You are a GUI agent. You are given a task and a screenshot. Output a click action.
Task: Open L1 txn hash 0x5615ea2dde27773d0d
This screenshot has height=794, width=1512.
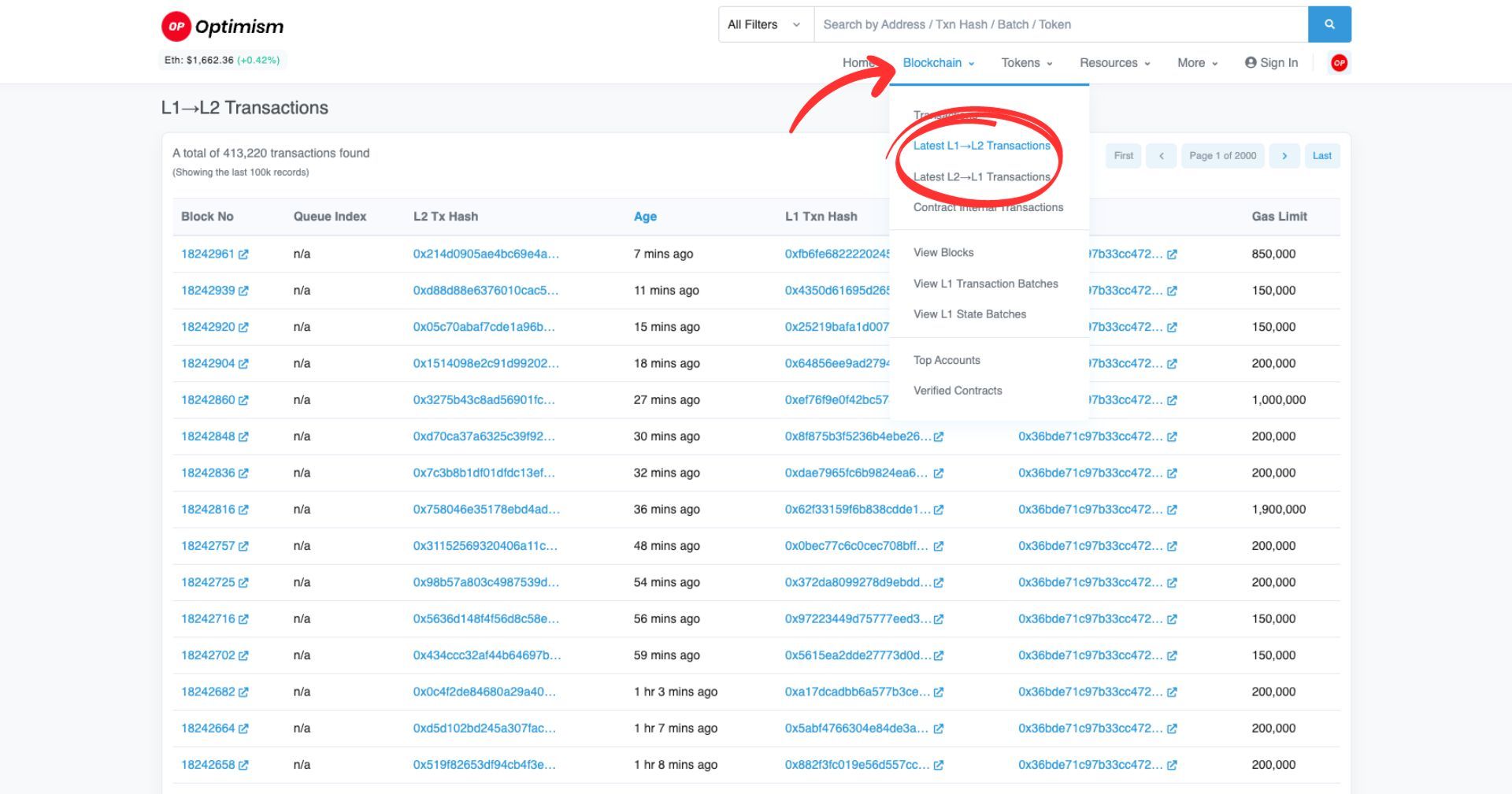(x=858, y=655)
